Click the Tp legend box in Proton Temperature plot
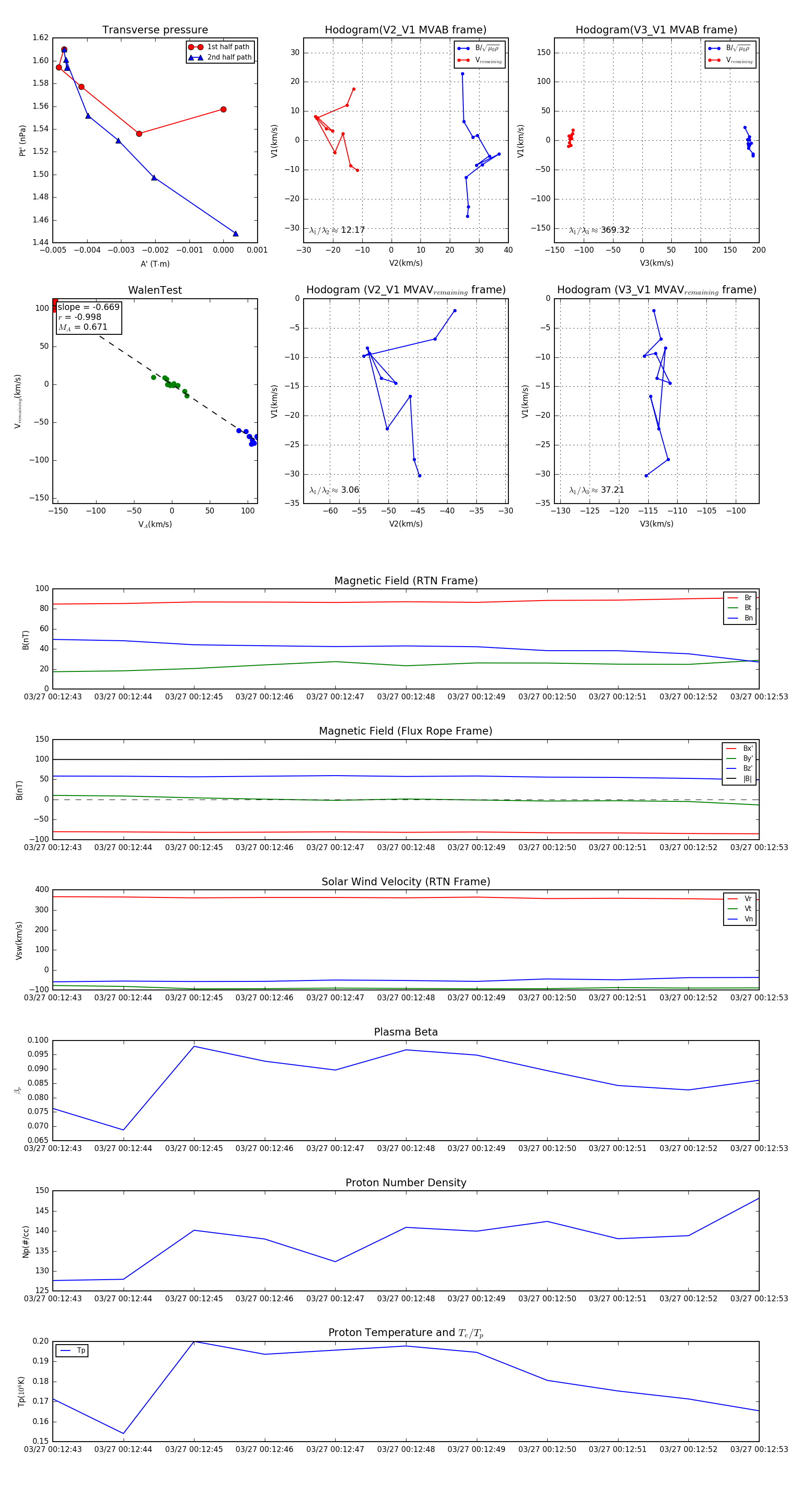This screenshot has height=1489, width=812. pyautogui.click(x=72, y=1351)
